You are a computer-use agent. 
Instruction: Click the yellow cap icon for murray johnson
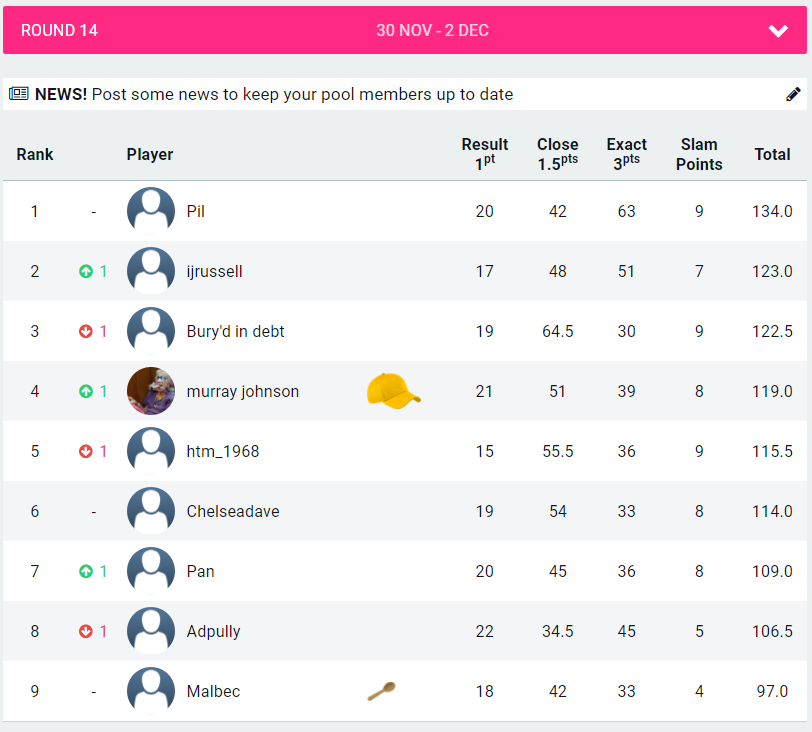pos(393,391)
